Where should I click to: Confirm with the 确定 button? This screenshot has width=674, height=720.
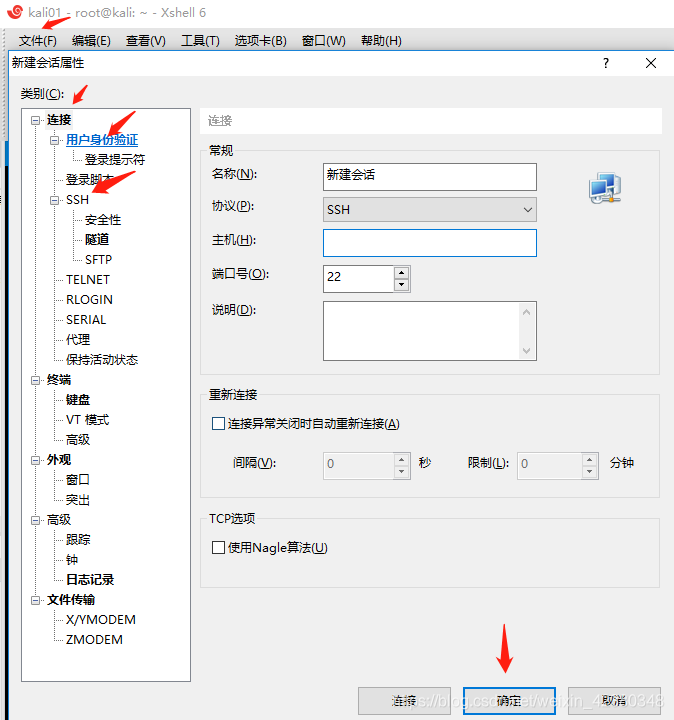coord(509,701)
